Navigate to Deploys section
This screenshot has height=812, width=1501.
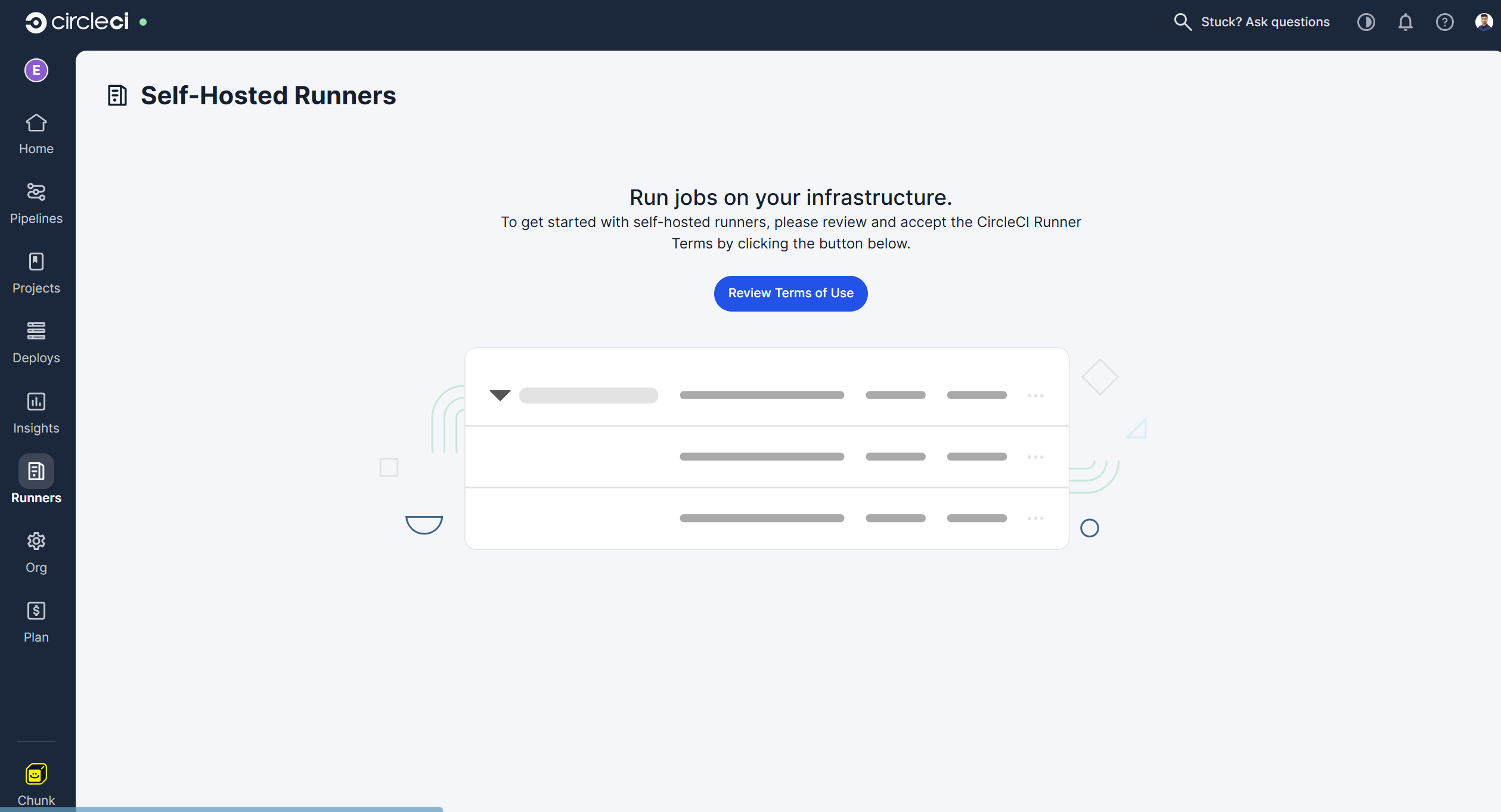click(x=36, y=343)
